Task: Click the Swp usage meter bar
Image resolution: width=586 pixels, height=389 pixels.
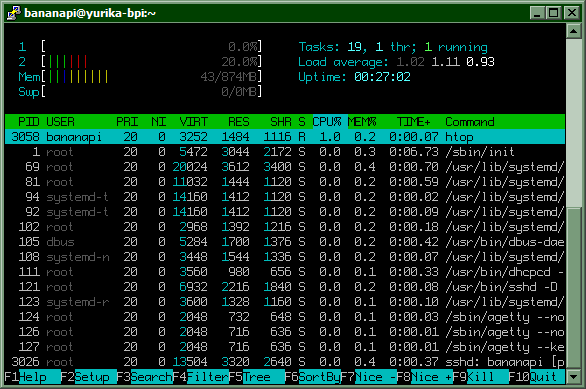Action: click(x=151, y=92)
